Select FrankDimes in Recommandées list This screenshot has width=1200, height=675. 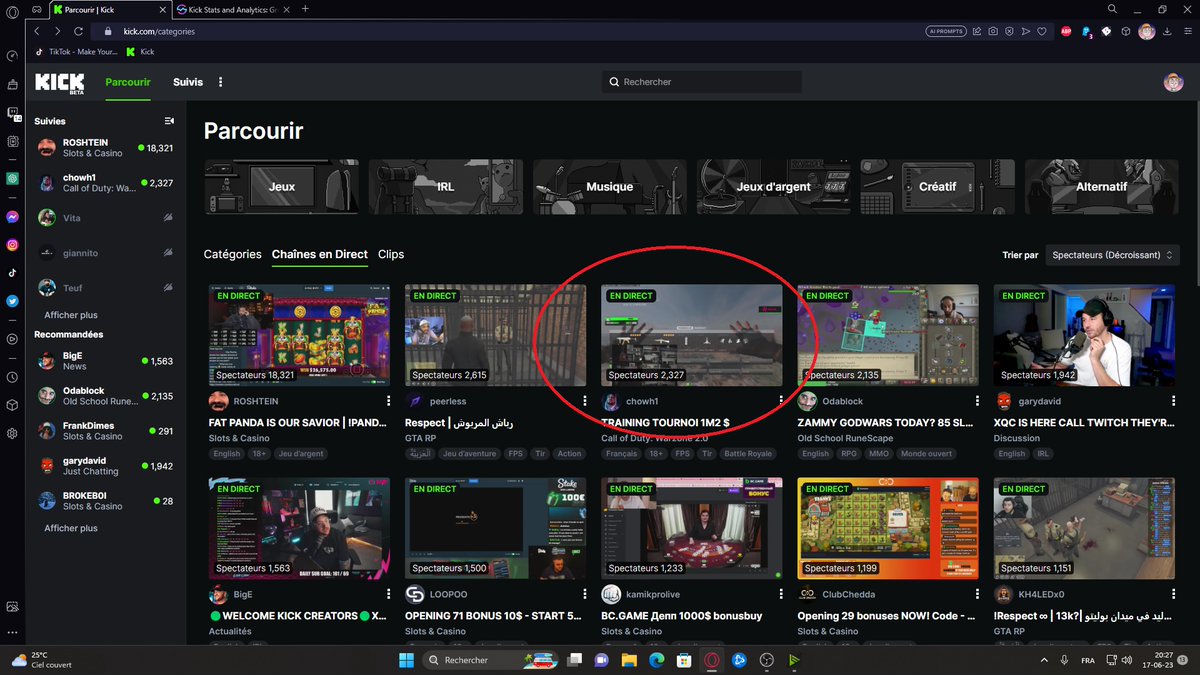pyautogui.click(x=104, y=431)
